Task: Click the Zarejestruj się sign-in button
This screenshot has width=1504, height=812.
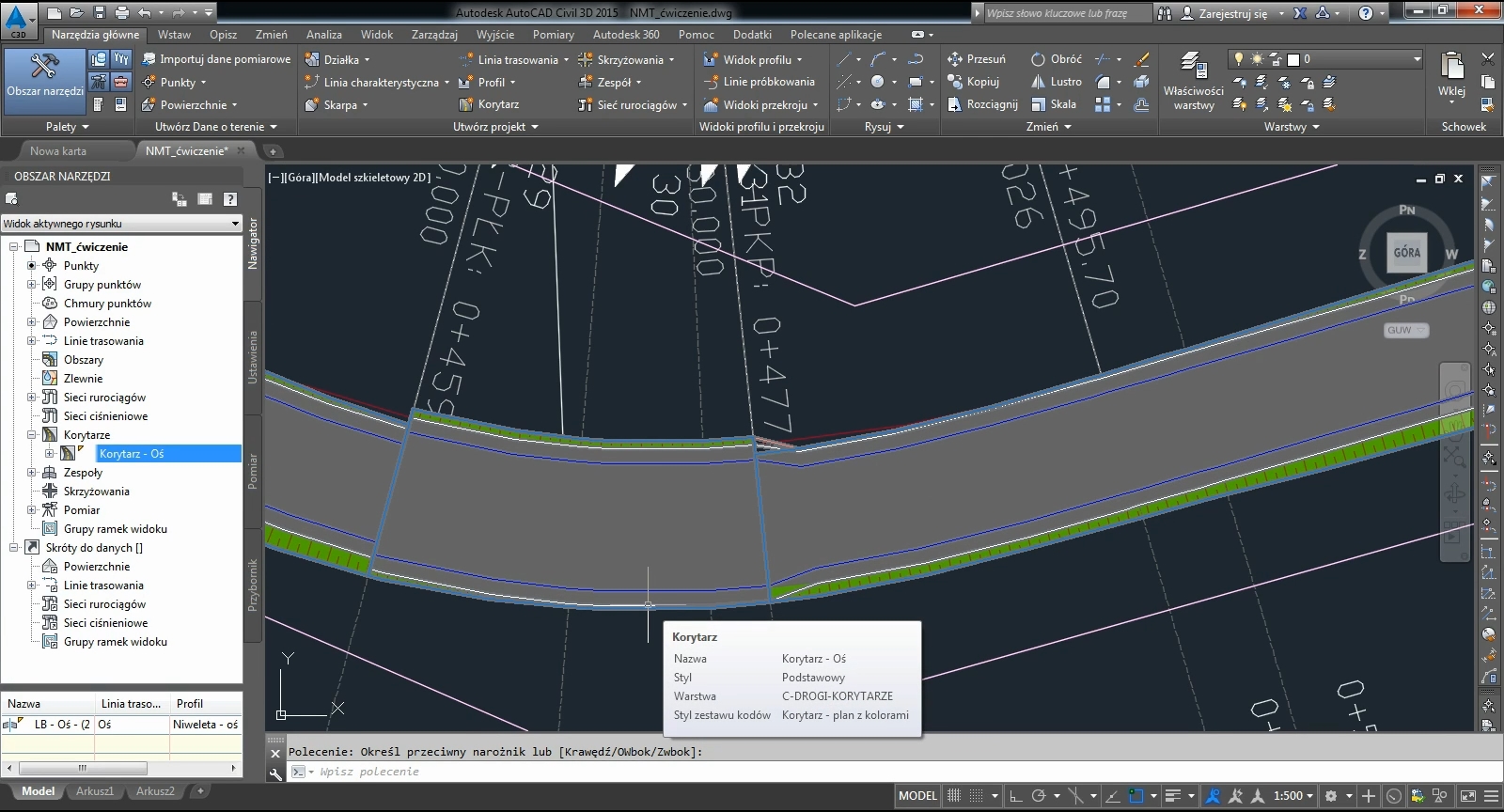Action: [x=1232, y=13]
